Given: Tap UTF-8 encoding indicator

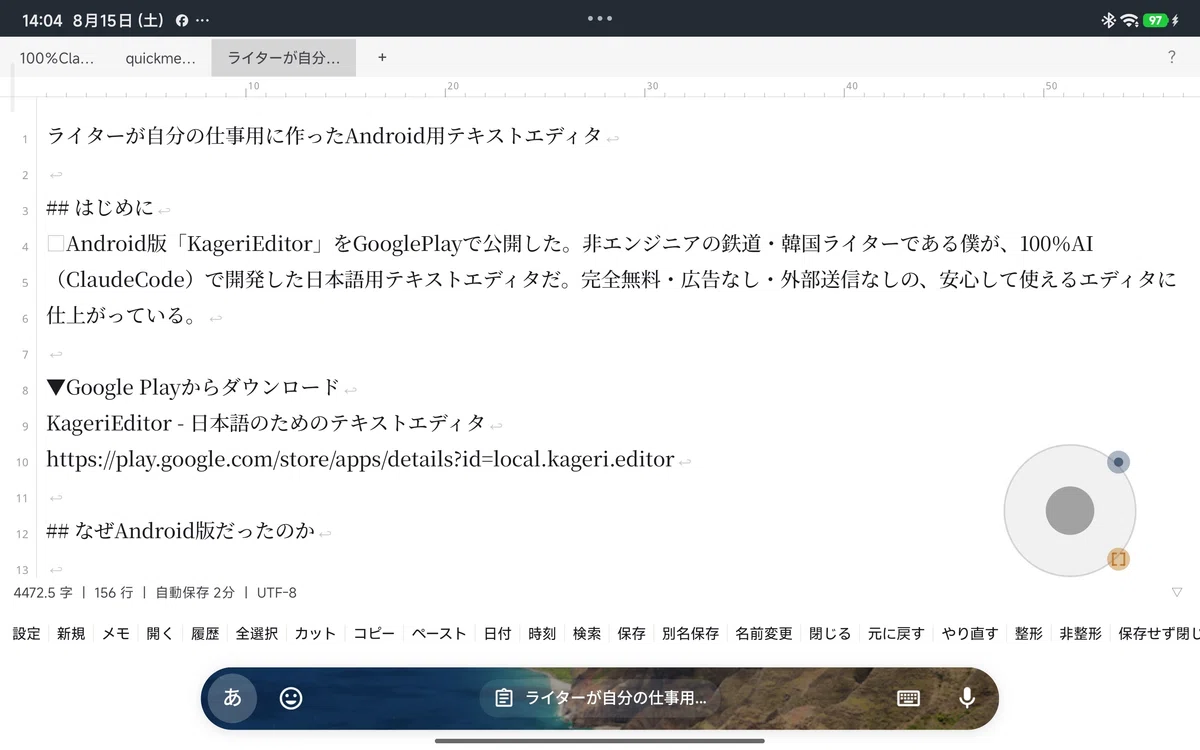Looking at the screenshot, I should point(277,592).
